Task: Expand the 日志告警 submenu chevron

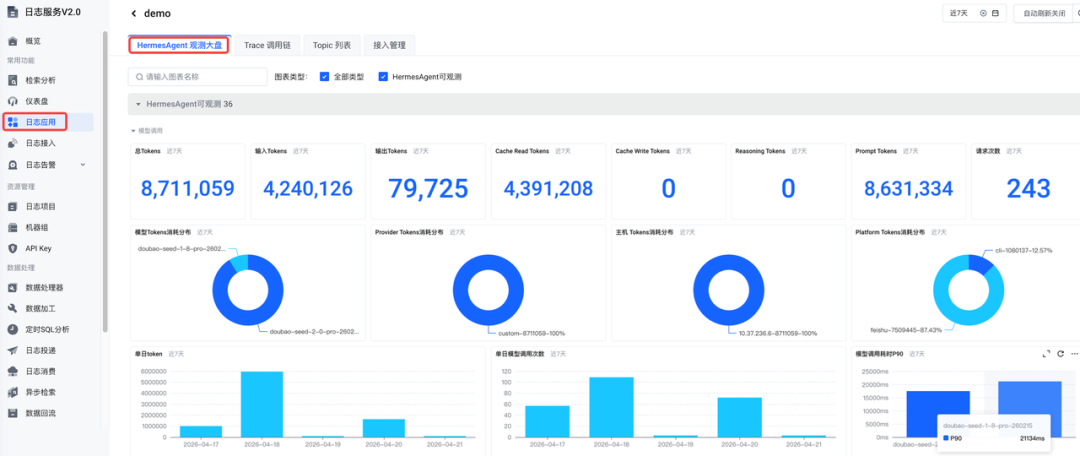Action: pos(94,165)
